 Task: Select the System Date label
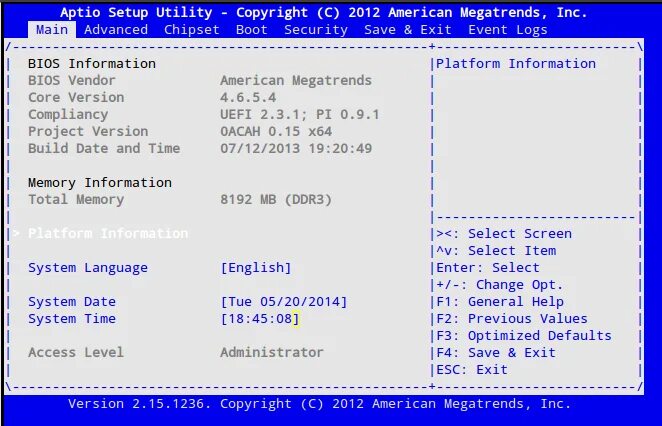72,301
